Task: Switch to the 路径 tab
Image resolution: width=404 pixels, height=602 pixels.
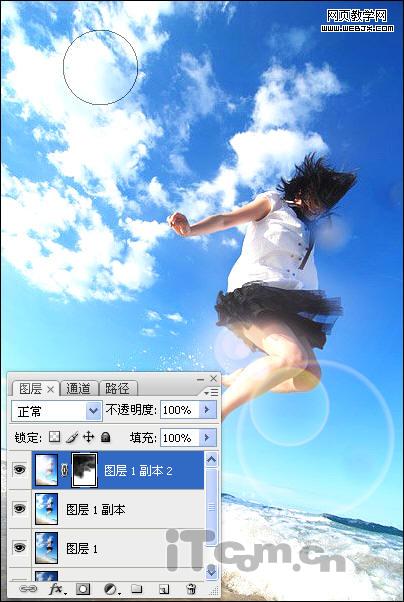Action: tap(117, 389)
